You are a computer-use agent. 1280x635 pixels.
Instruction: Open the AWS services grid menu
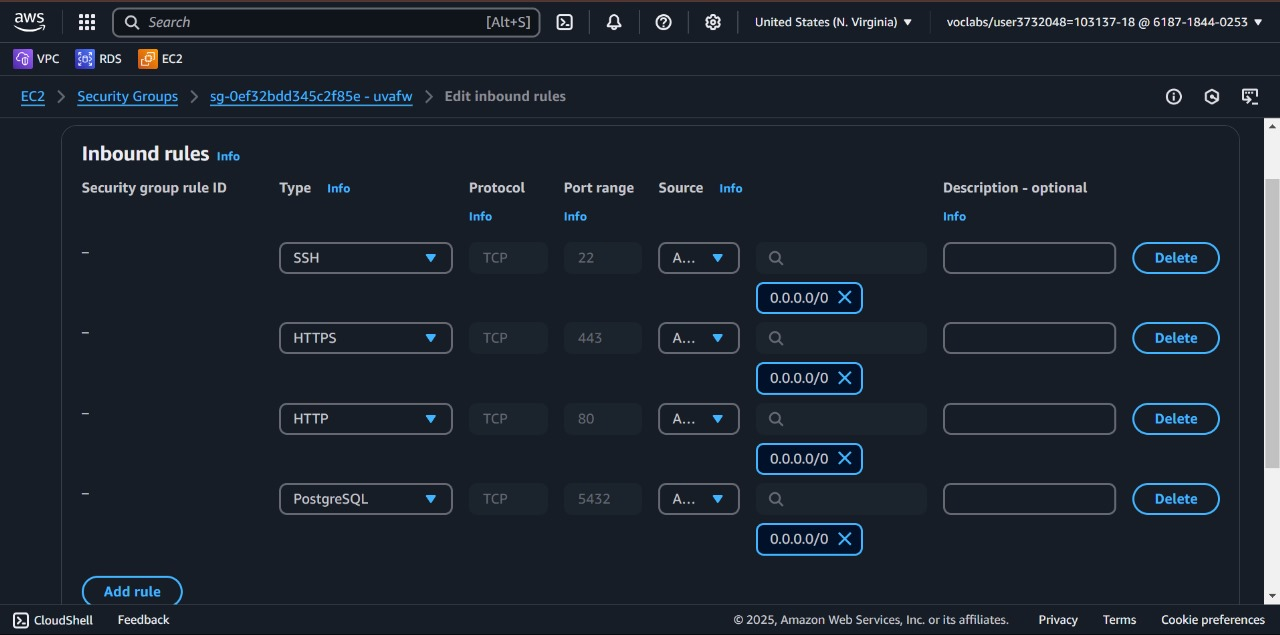[x=87, y=22]
